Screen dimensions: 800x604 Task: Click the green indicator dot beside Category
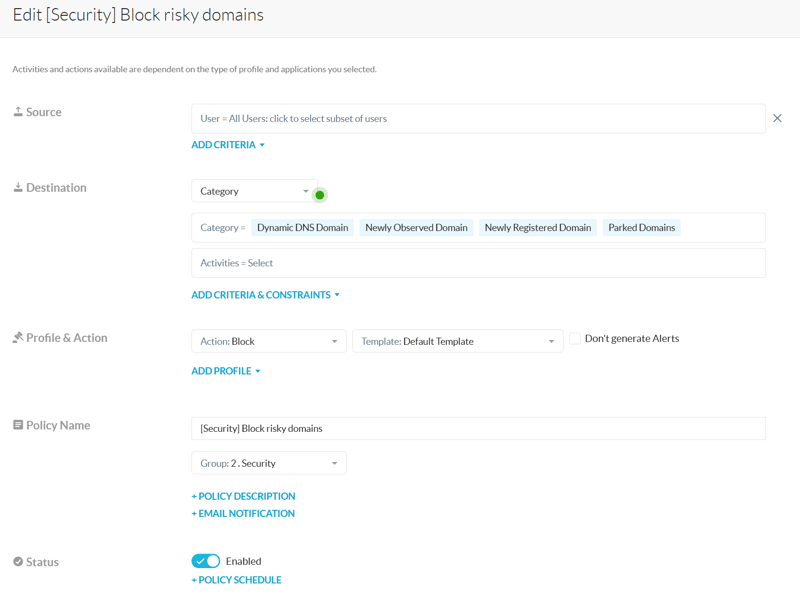pyautogui.click(x=320, y=195)
